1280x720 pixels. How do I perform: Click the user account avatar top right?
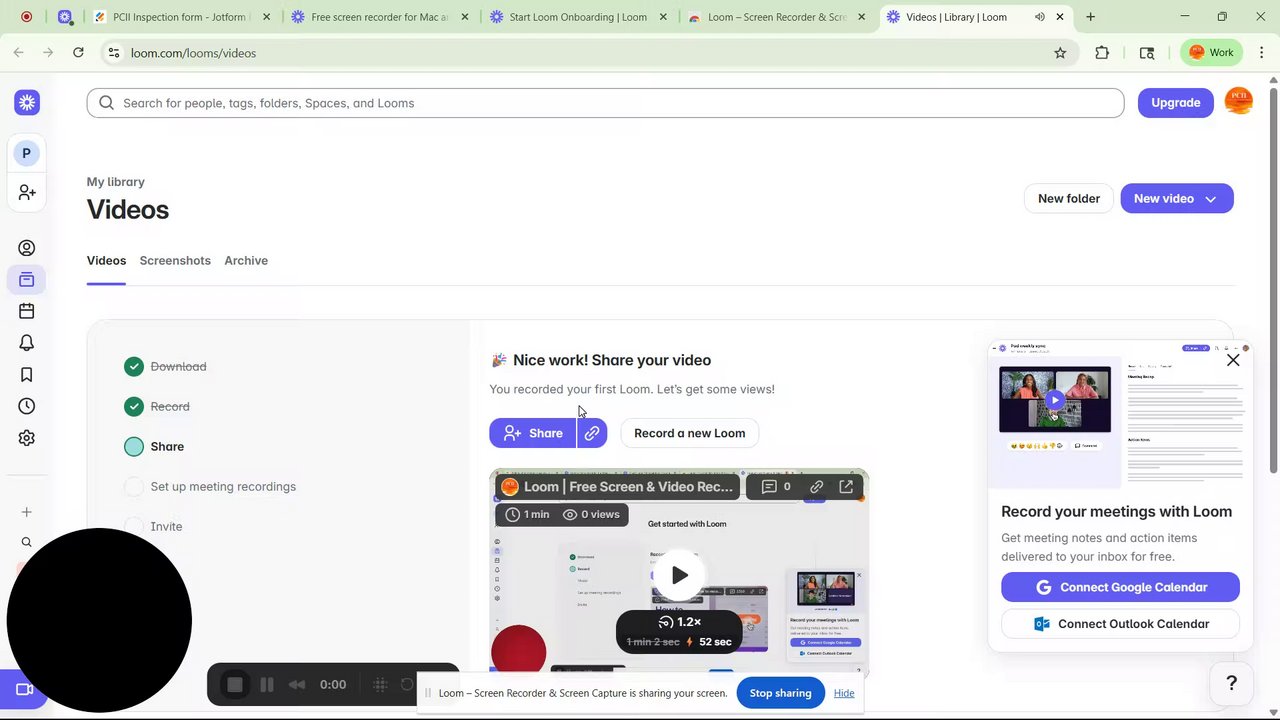click(x=1239, y=102)
